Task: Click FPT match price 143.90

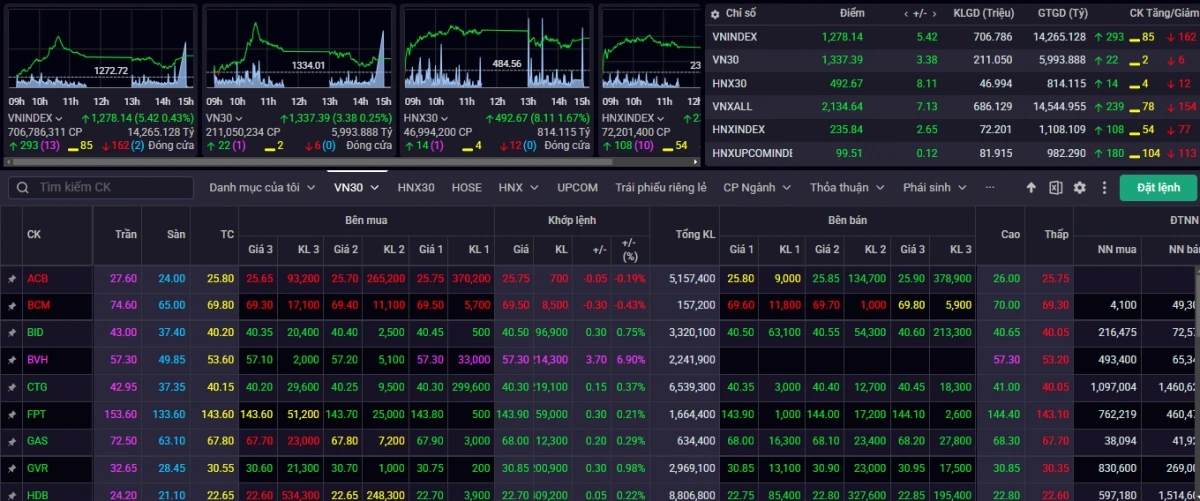Action: click(515, 413)
